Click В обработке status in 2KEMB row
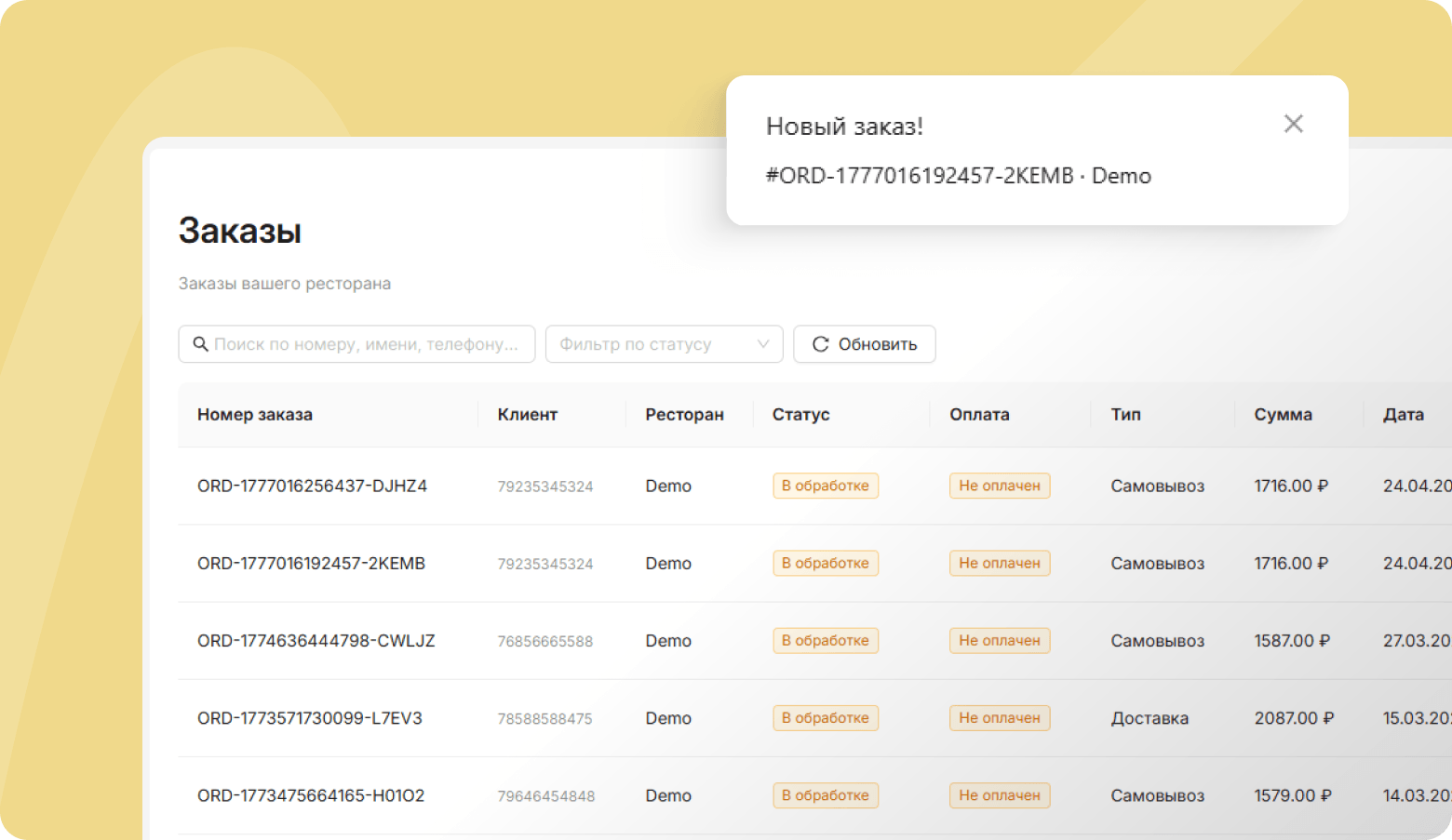This screenshot has width=1452, height=840. [826, 563]
